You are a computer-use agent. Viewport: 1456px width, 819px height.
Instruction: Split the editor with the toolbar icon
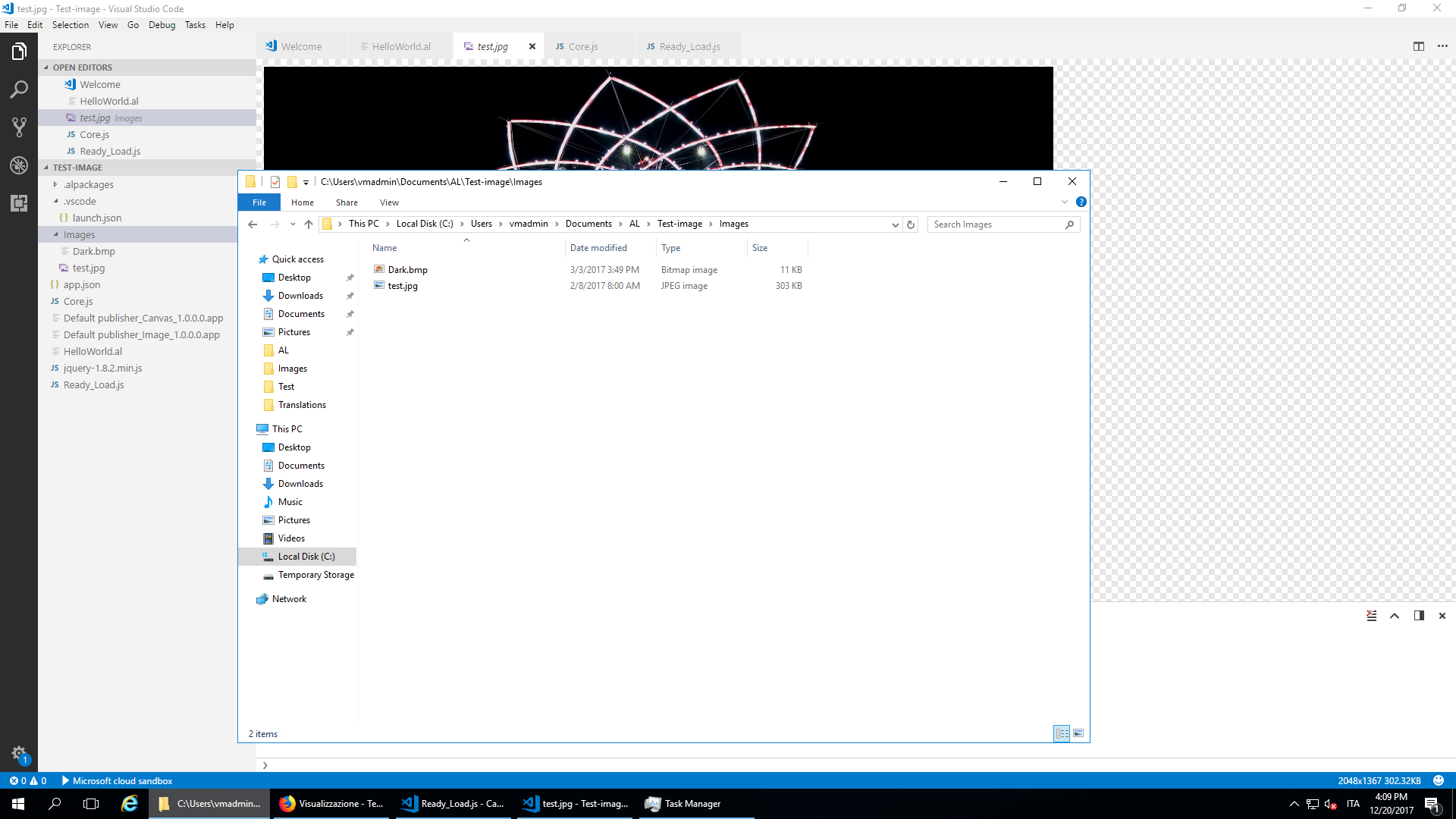1420,45
